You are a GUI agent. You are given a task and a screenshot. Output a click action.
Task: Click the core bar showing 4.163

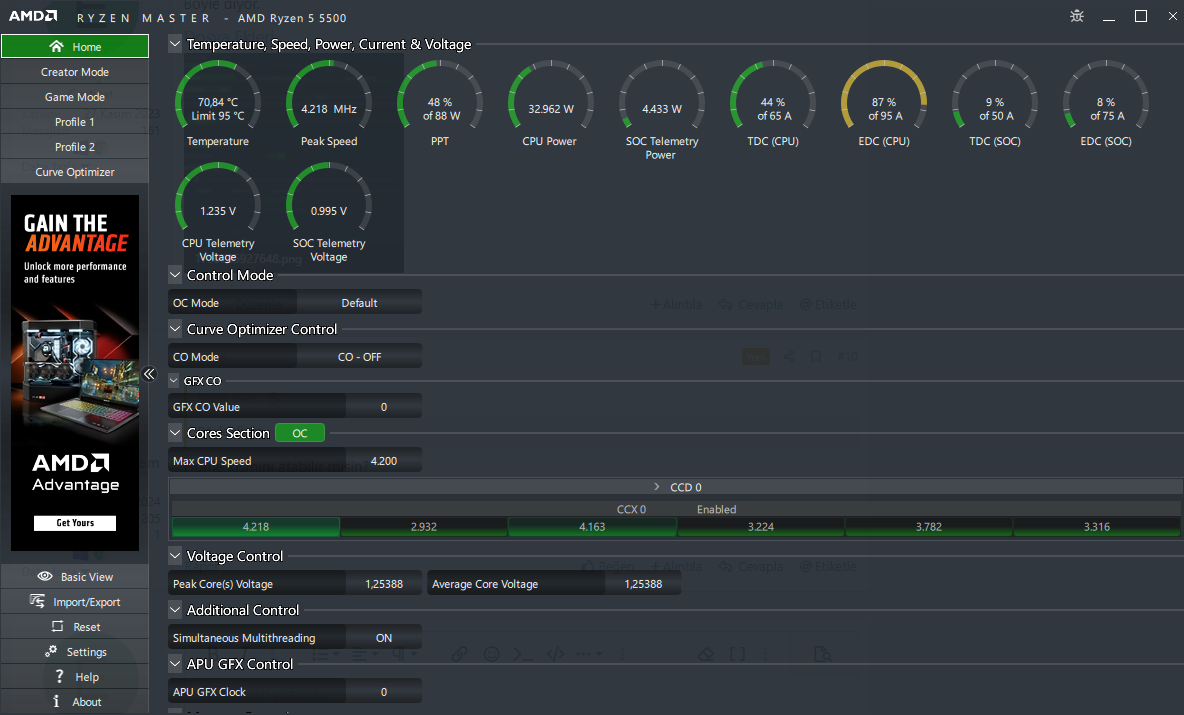pyautogui.click(x=592, y=526)
